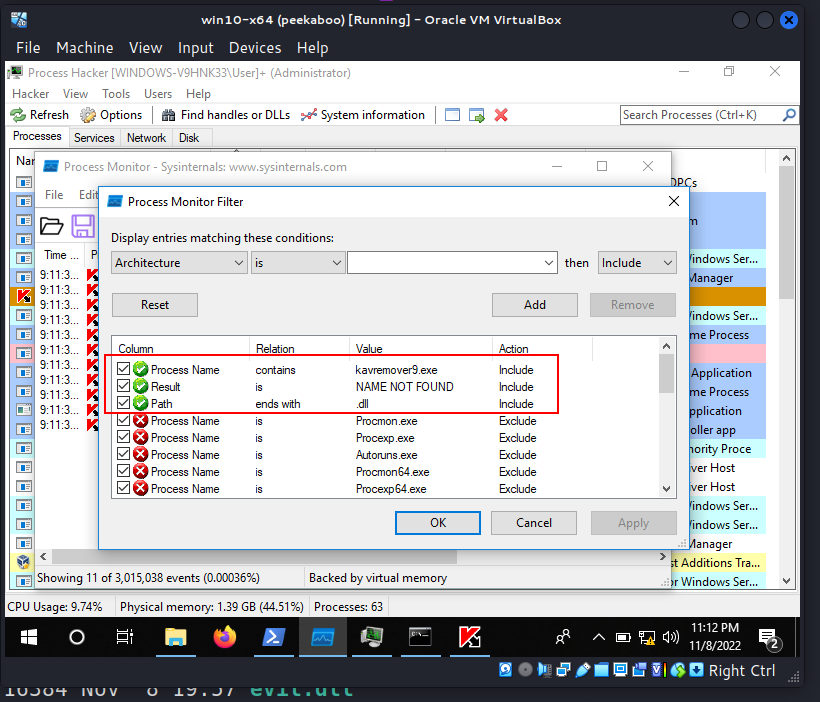Click the 'Showing 11 of 3,015,038 events' status text
This screenshot has width=820, height=702.
pos(148,578)
